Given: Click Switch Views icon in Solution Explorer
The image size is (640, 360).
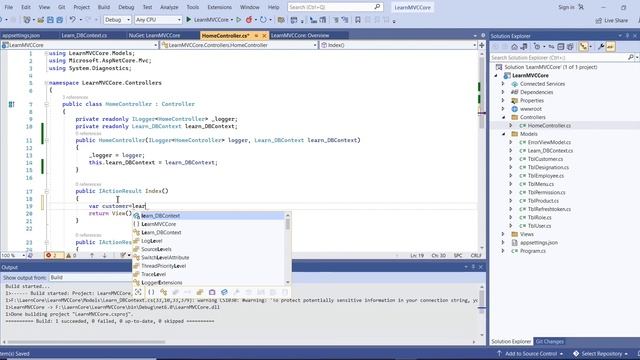Looking at the screenshot, I should click(x=524, y=47).
